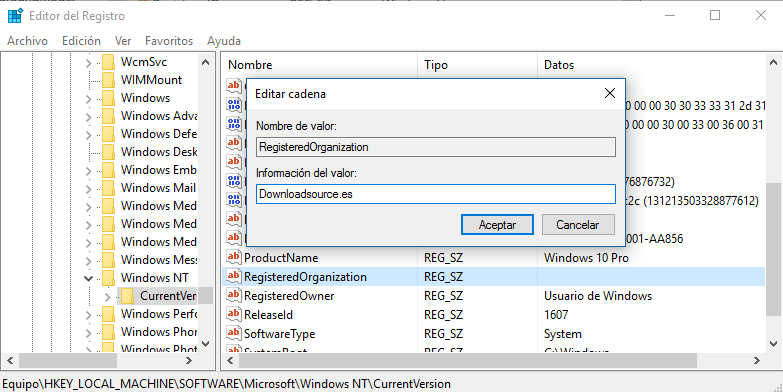Expand the Windows Mail tree node
Viewport: 783px width, 392px height.
(88, 189)
